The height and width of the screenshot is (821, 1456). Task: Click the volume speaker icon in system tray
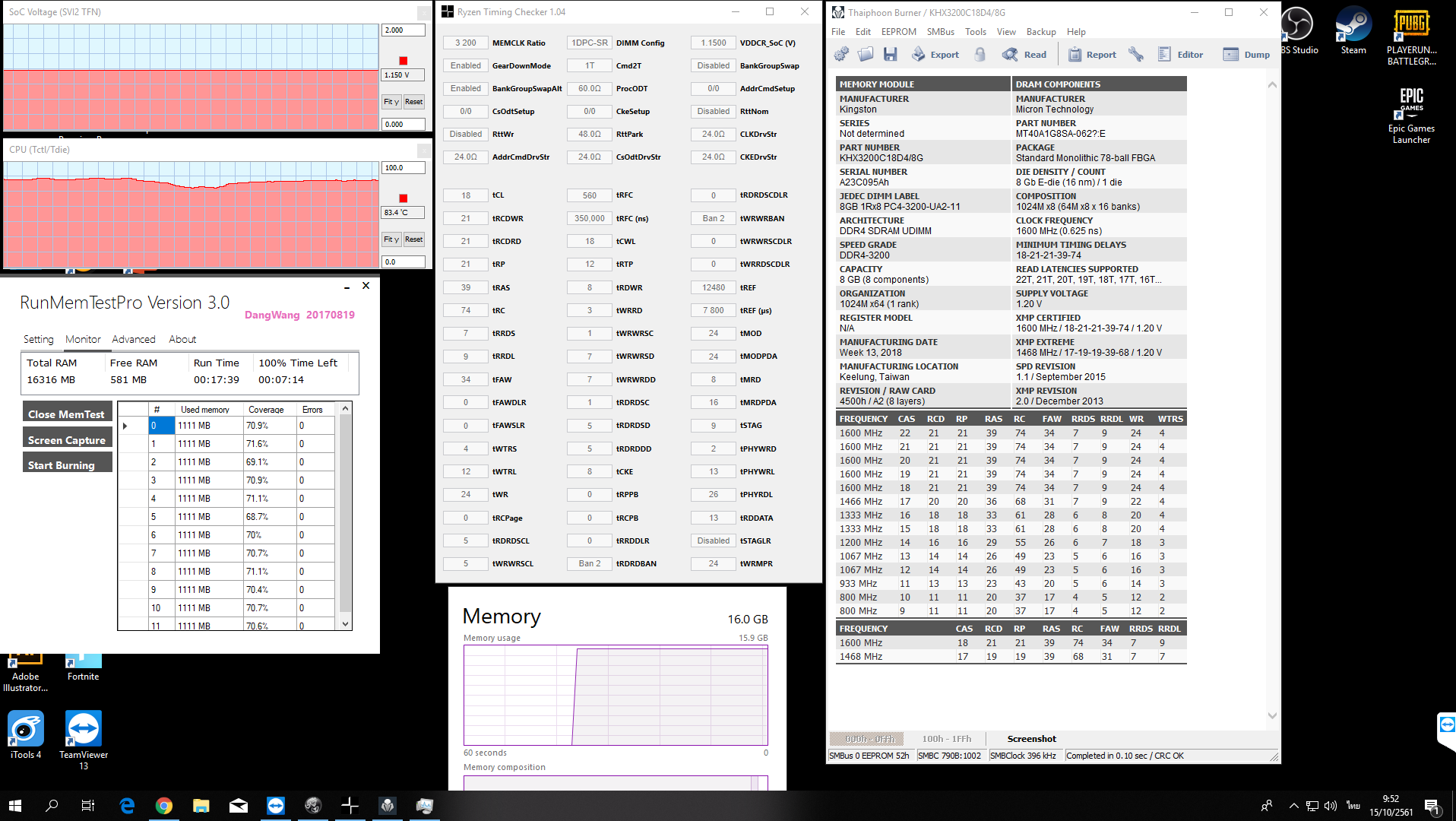click(1330, 806)
